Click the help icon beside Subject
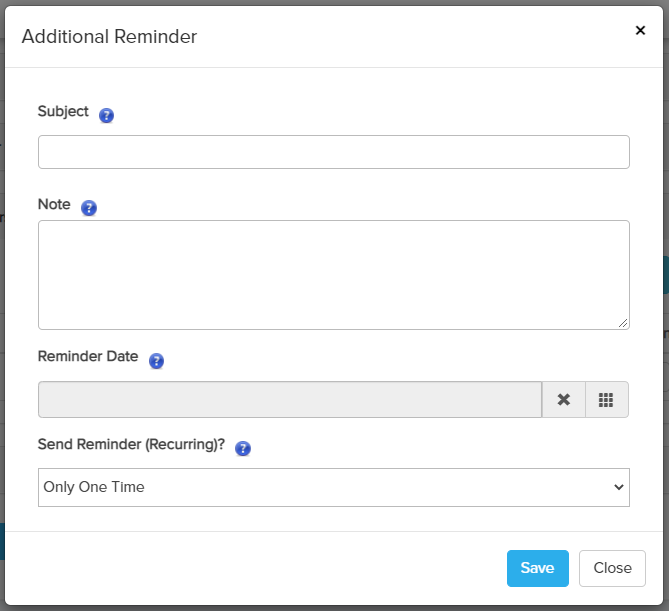This screenshot has height=611, width=669. 107,115
